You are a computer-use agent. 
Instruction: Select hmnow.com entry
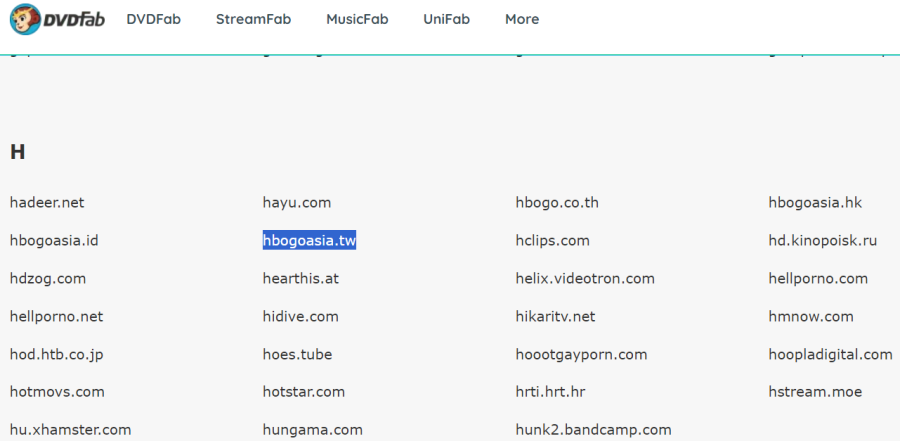tap(811, 316)
